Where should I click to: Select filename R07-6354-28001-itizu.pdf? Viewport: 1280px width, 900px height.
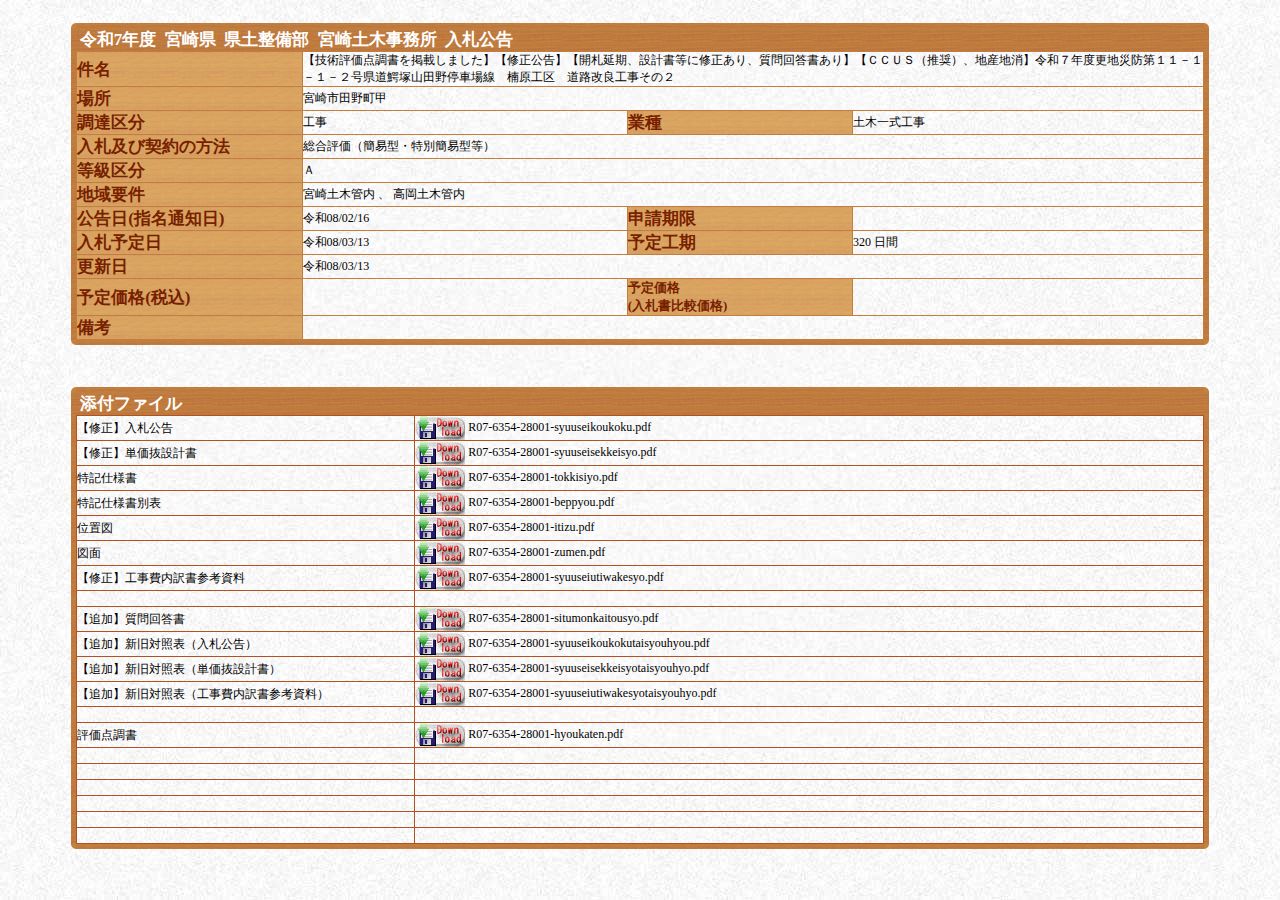pos(531,527)
